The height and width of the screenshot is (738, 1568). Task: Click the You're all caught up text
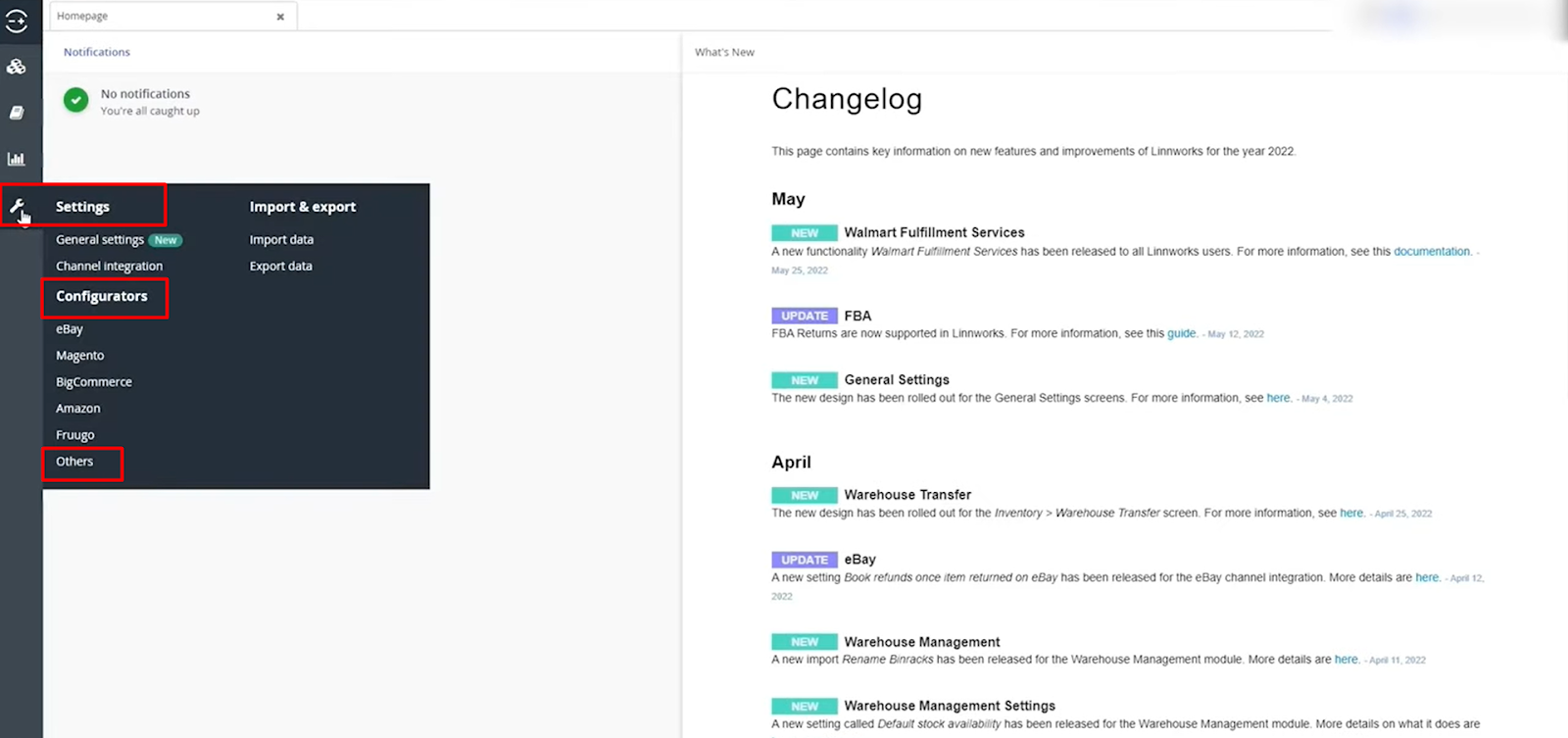click(x=150, y=111)
